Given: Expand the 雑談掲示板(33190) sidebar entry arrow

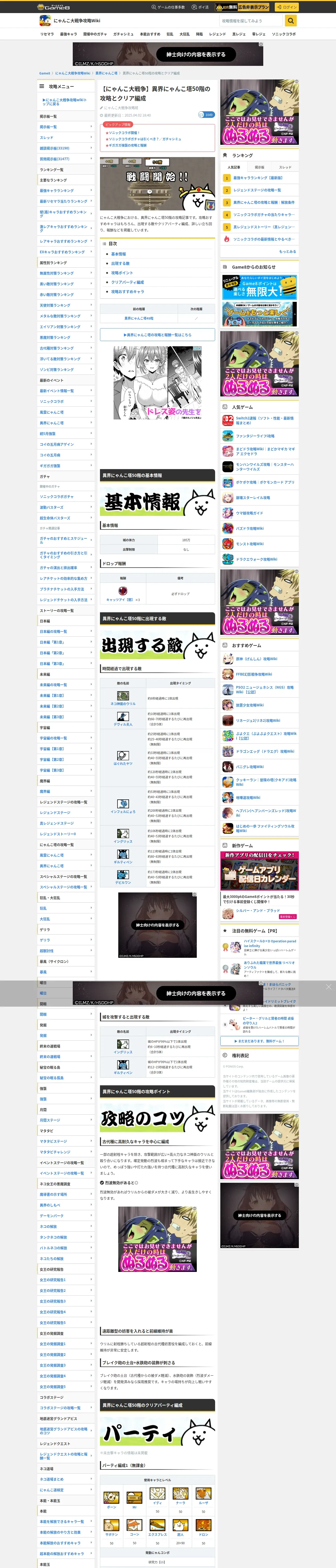Looking at the screenshot, I should pyautogui.click(x=92, y=148).
